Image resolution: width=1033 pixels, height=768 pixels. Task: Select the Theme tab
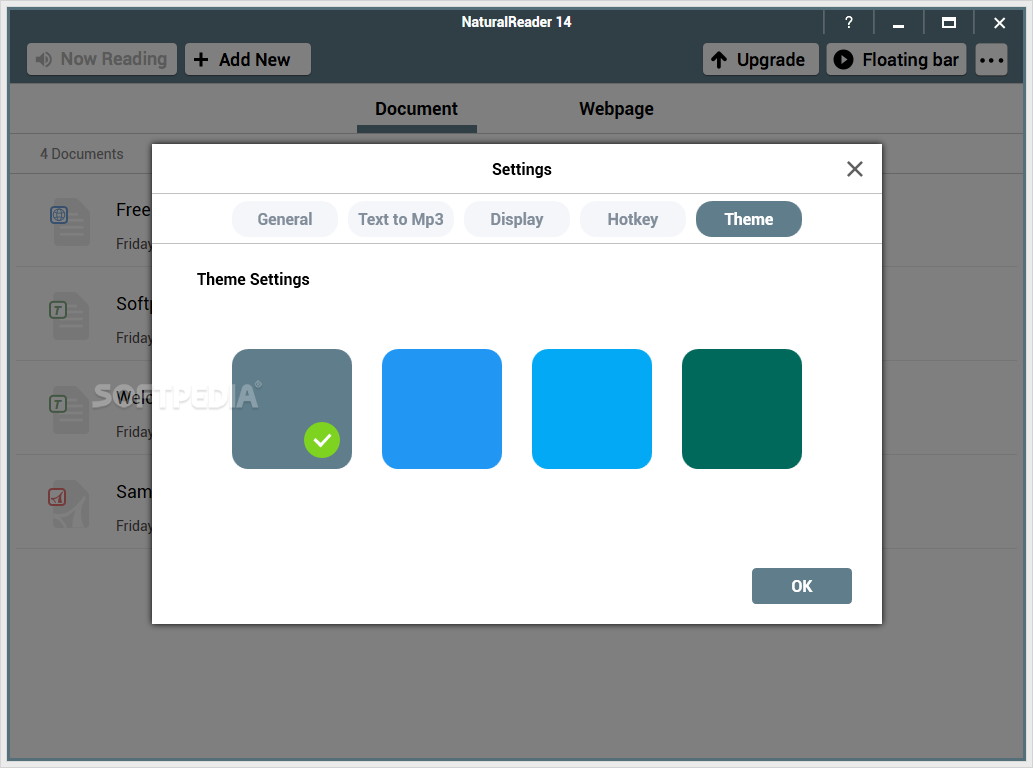pos(748,219)
